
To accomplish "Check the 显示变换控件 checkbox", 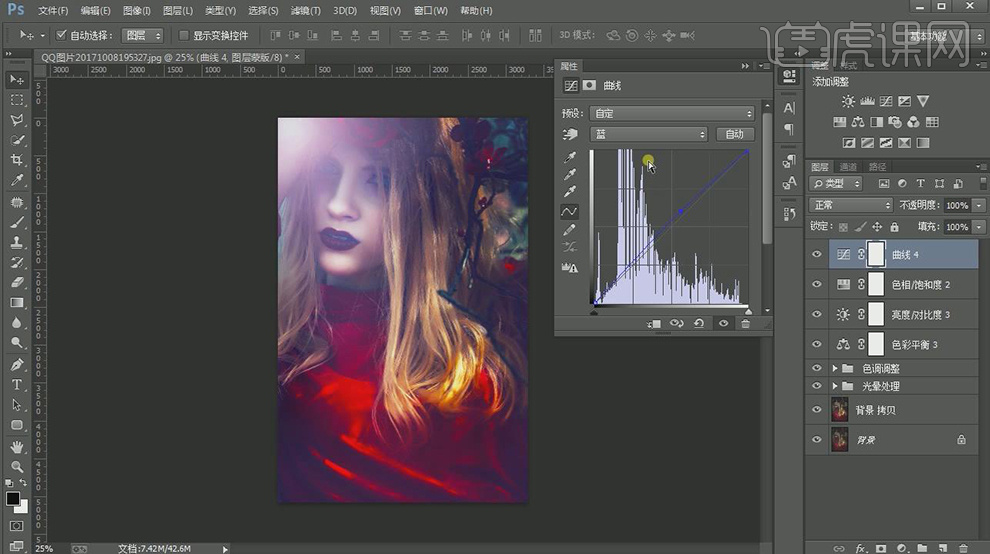I will 183,36.
